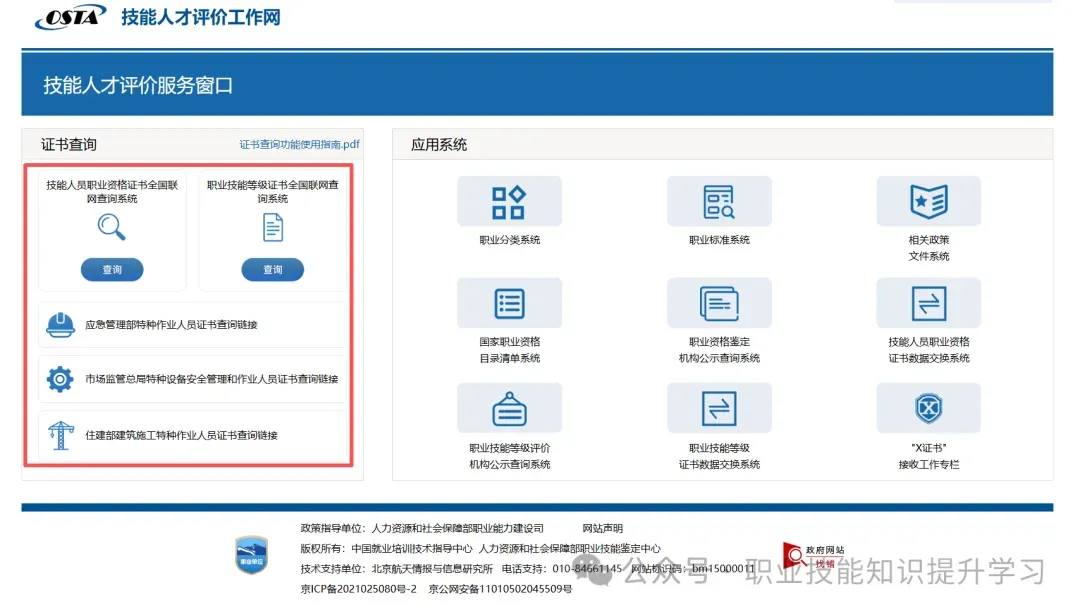Click the 技能人员职业资格证书全国联网查询系统 title text
Viewport: 1080px width, 614px height.
pos(112,192)
